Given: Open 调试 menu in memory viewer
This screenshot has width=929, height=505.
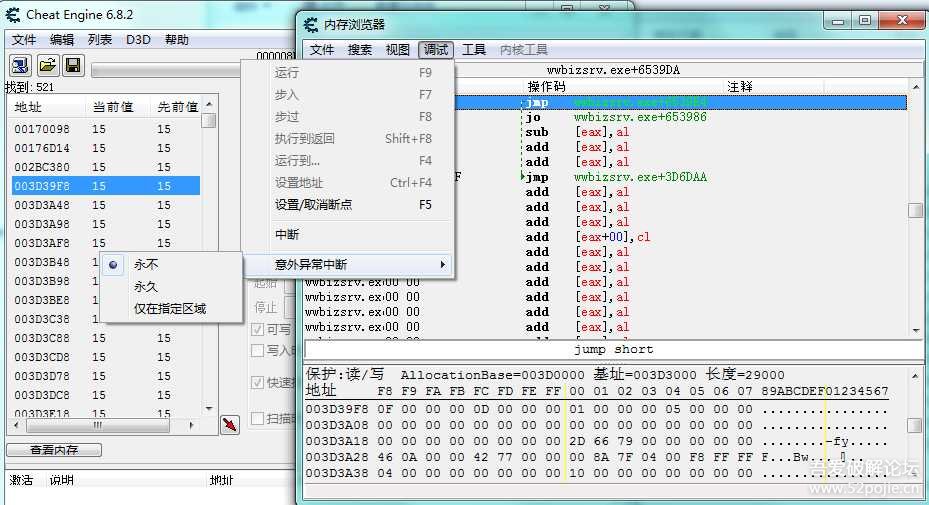Looking at the screenshot, I should point(436,50).
